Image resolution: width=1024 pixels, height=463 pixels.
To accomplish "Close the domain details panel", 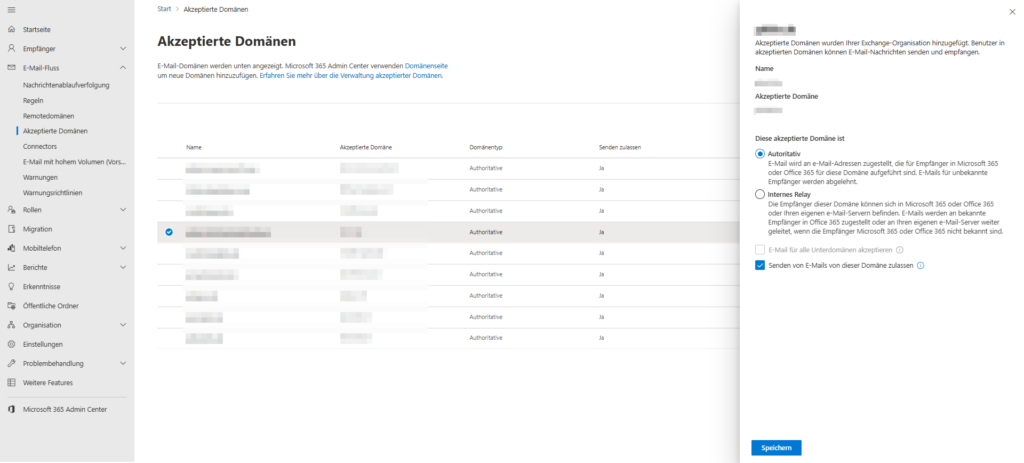I will pyautogui.click(x=1006, y=11).
